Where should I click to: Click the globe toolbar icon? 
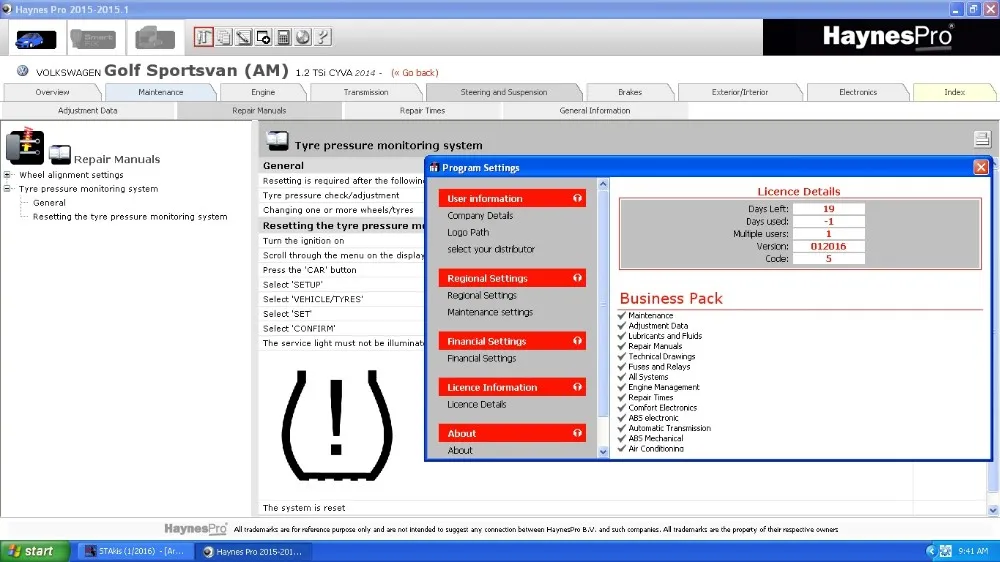(x=303, y=37)
